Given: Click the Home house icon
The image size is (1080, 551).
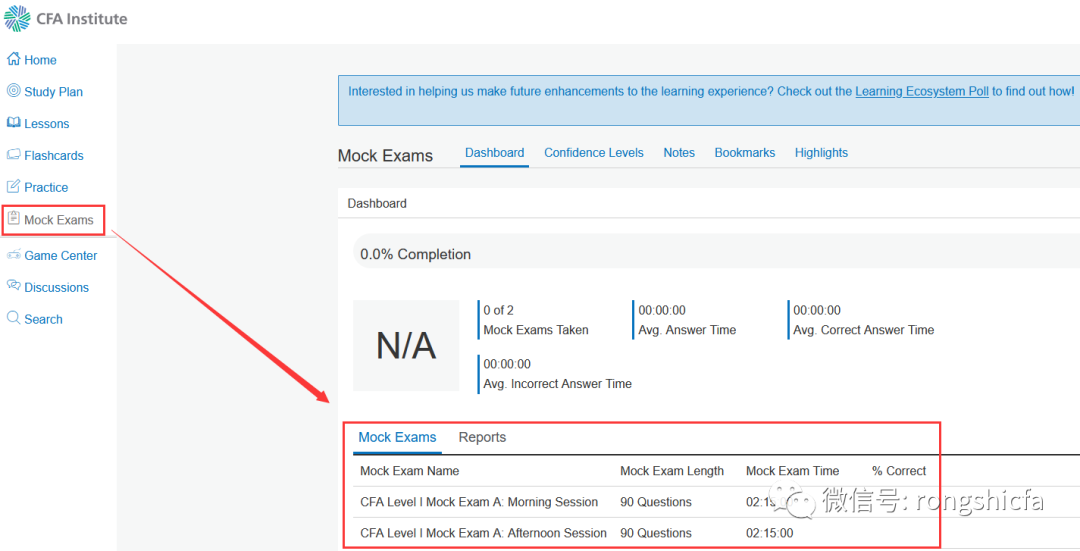Looking at the screenshot, I should click(13, 59).
